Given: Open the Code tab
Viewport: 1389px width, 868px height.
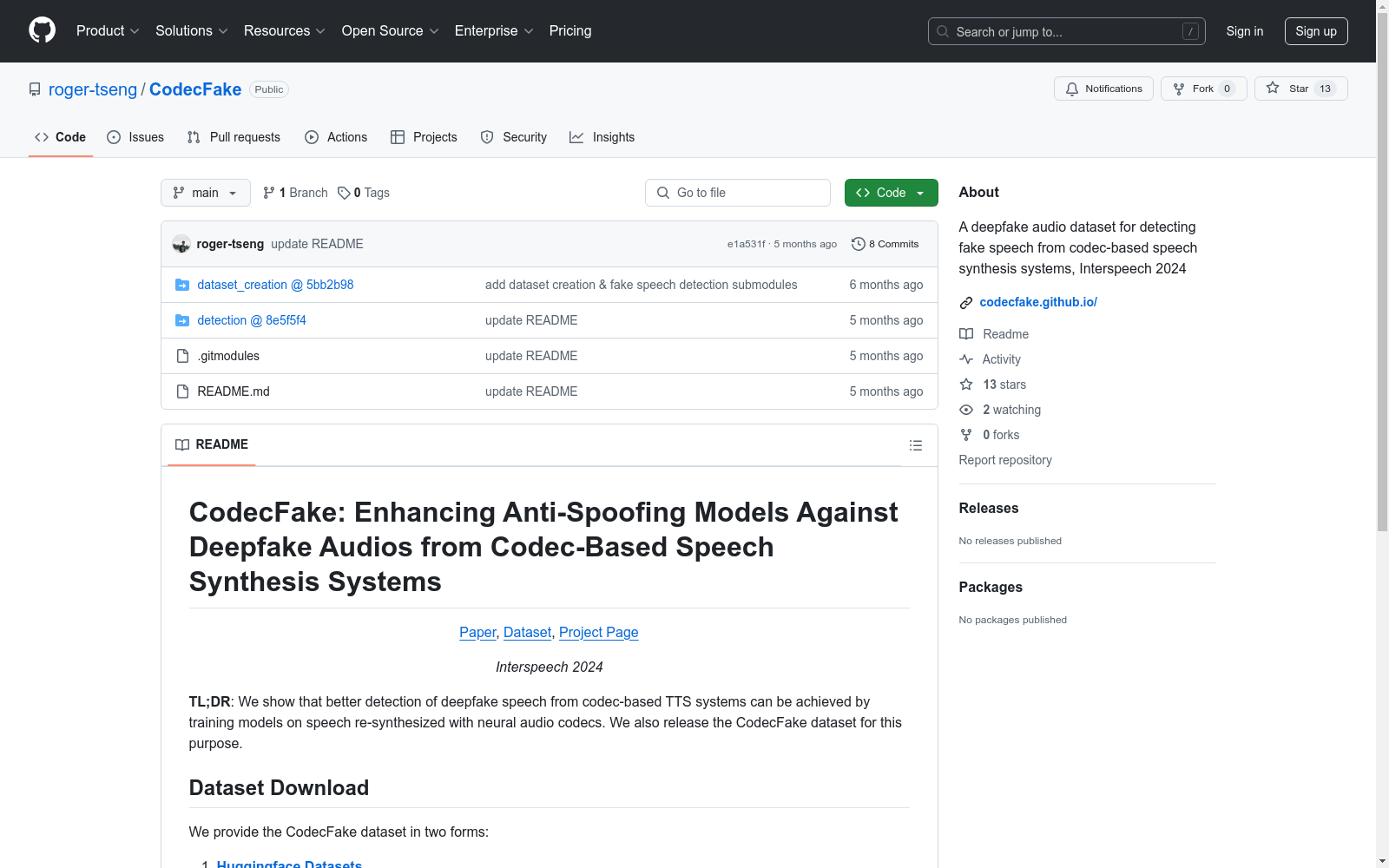Looking at the screenshot, I should point(60,137).
